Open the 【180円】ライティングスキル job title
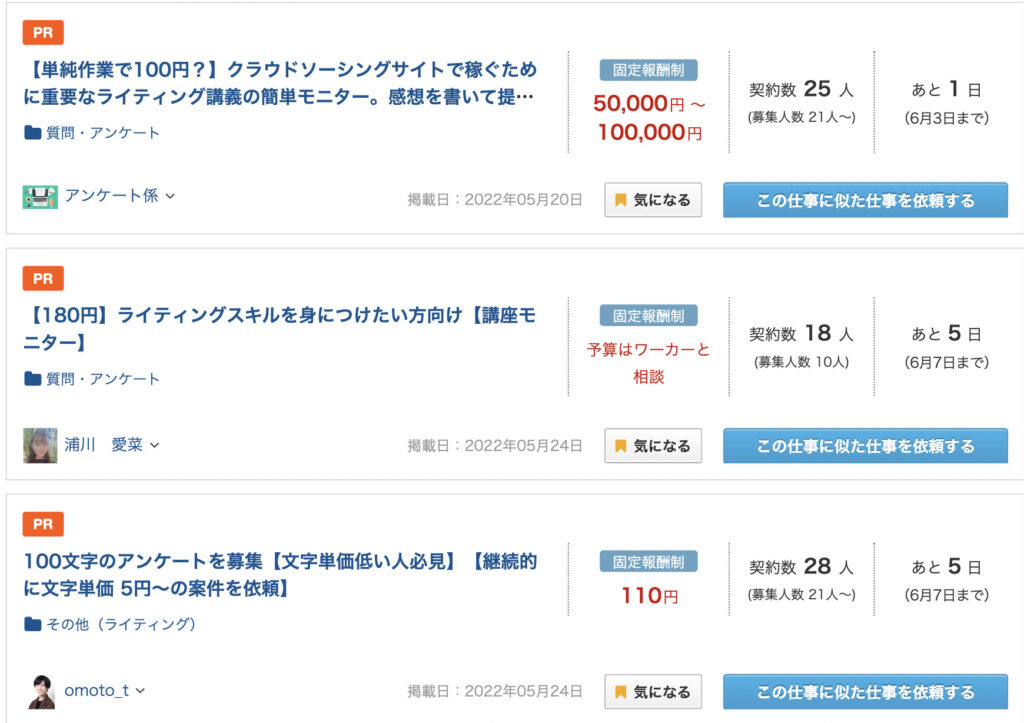 [280, 329]
